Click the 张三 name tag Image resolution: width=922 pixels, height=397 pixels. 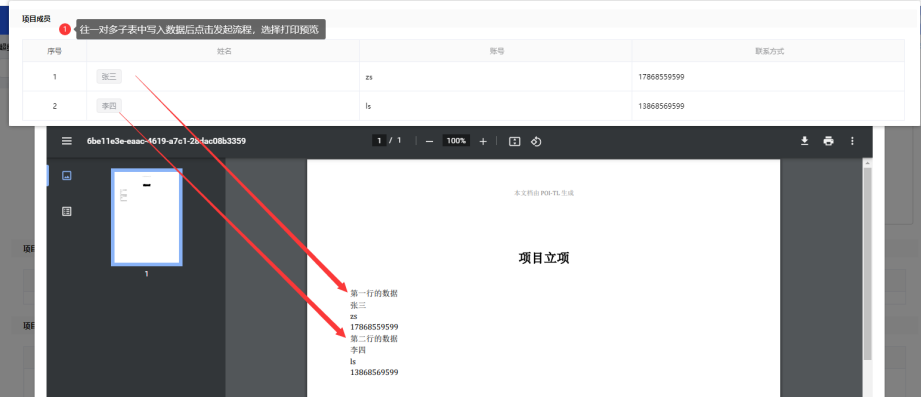[109, 76]
